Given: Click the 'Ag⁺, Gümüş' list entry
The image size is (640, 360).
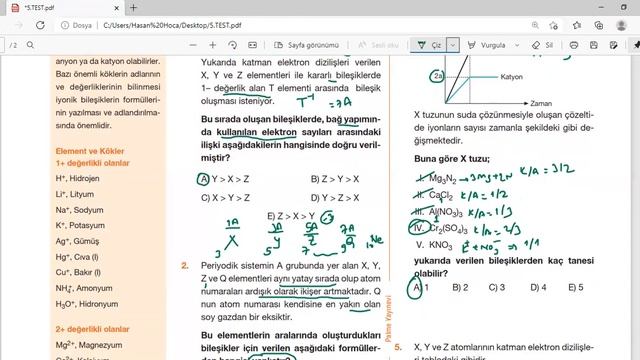Looking at the screenshot, I should 77,241.
